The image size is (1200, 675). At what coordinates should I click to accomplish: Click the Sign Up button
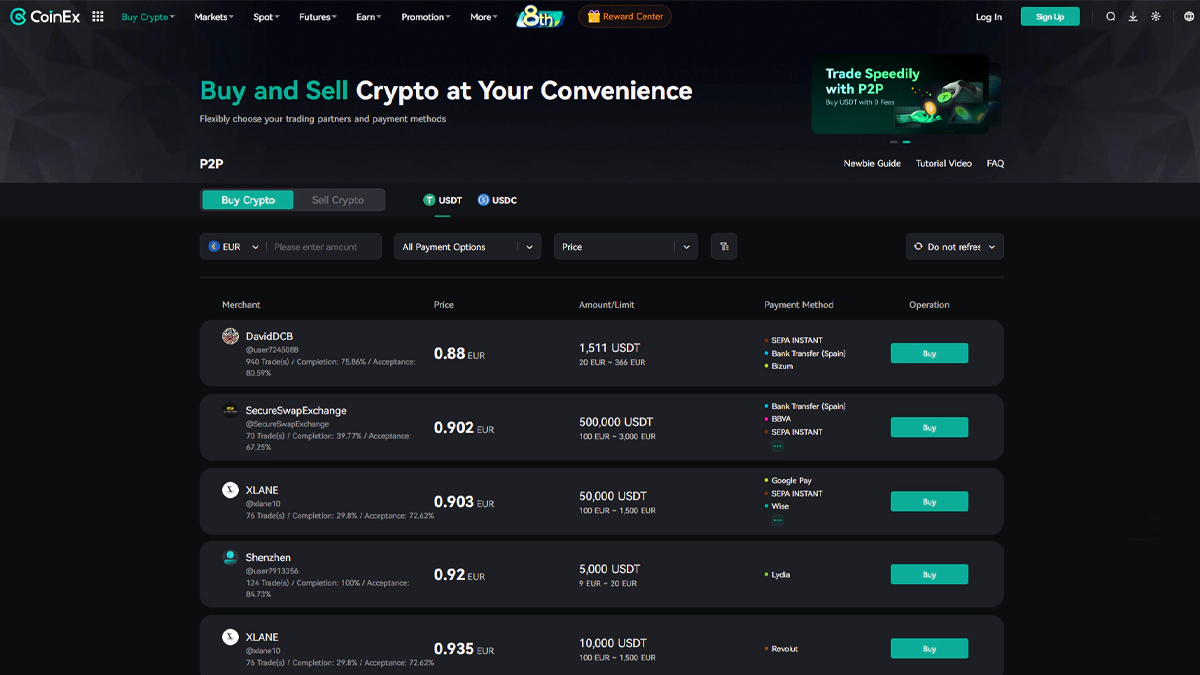(1049, 16)
